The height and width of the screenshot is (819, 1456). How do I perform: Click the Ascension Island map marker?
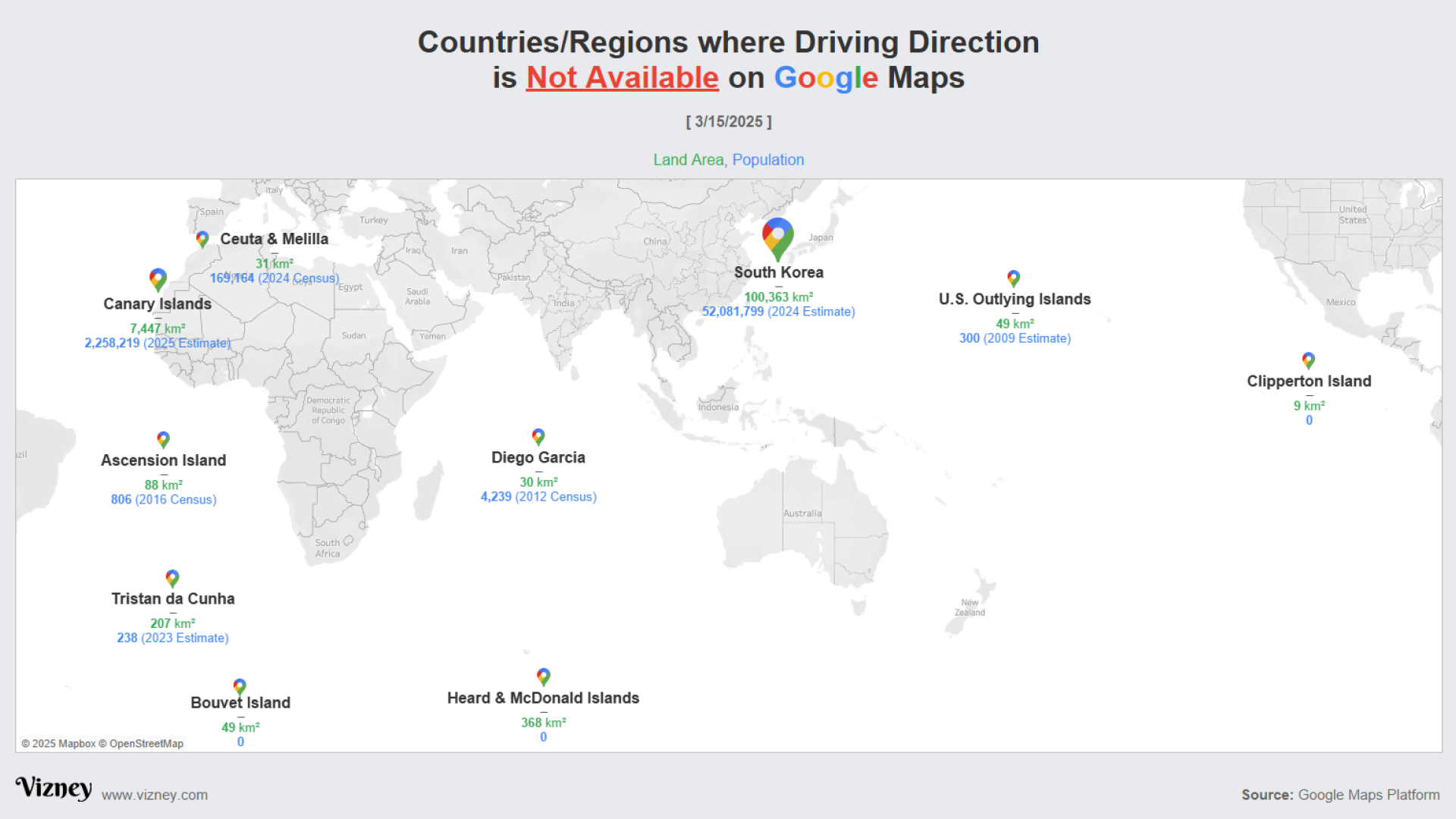tap(163, 439)
